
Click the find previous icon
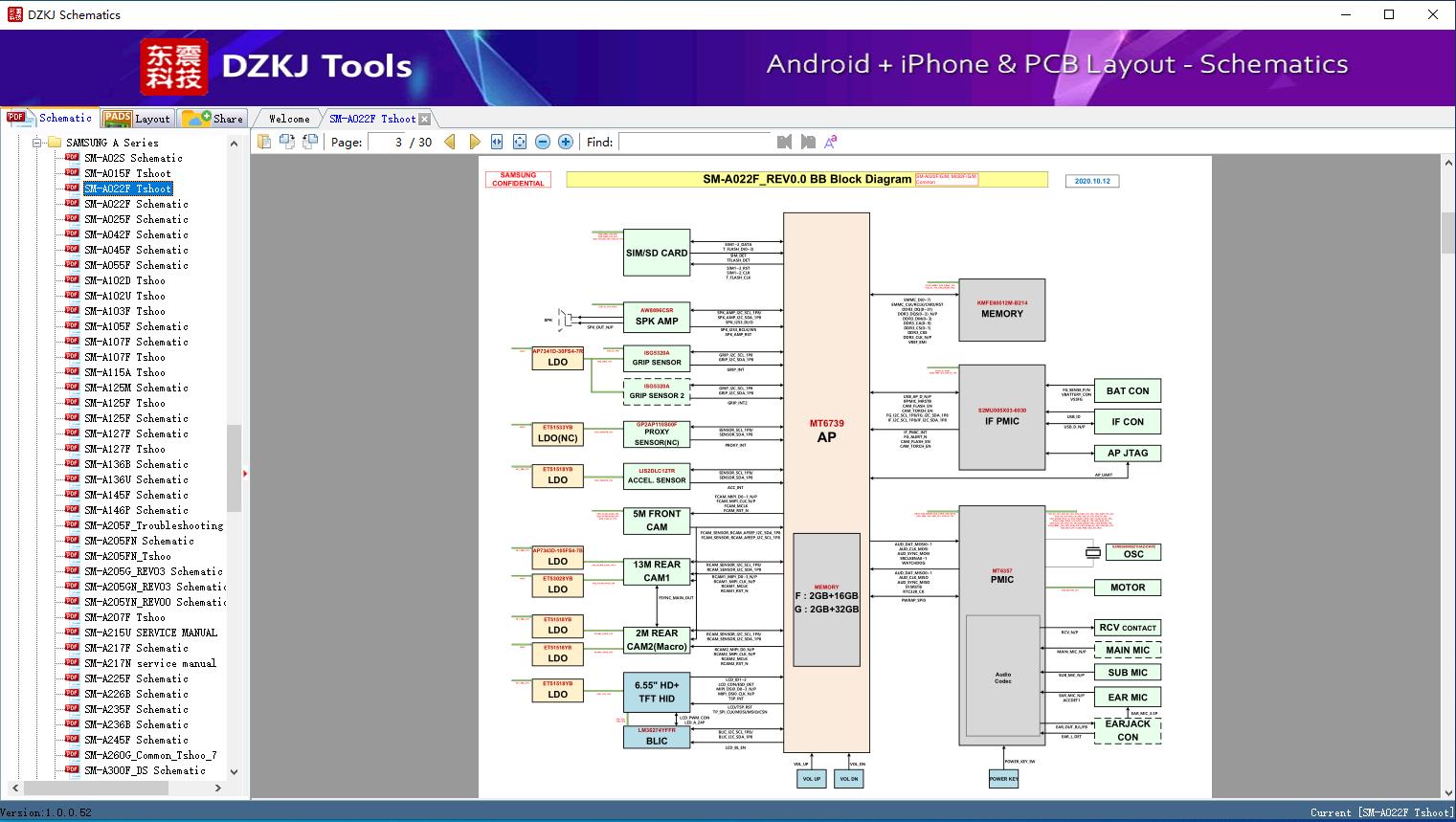pos(785,142)
